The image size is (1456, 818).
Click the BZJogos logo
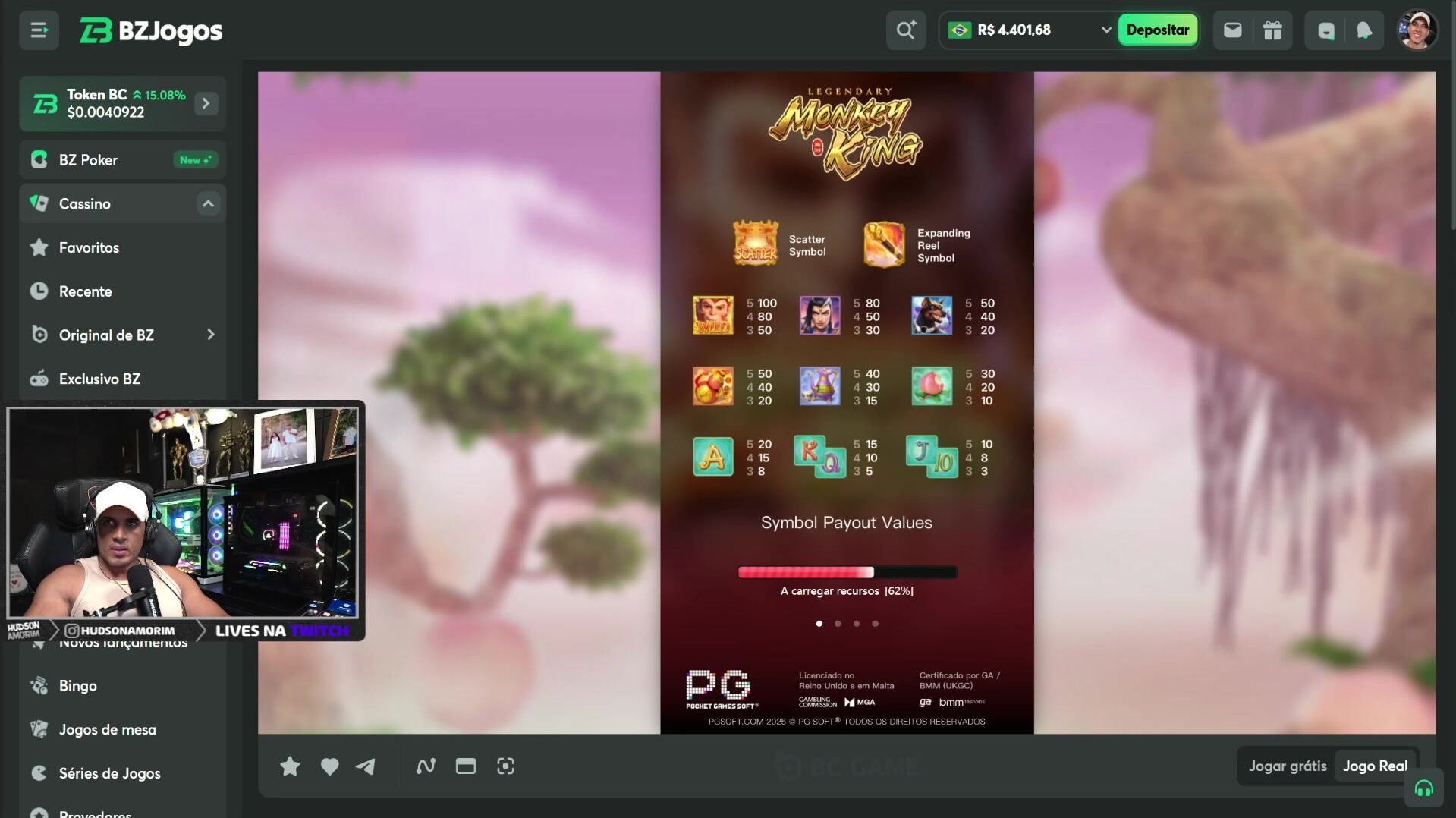(151, 30)
